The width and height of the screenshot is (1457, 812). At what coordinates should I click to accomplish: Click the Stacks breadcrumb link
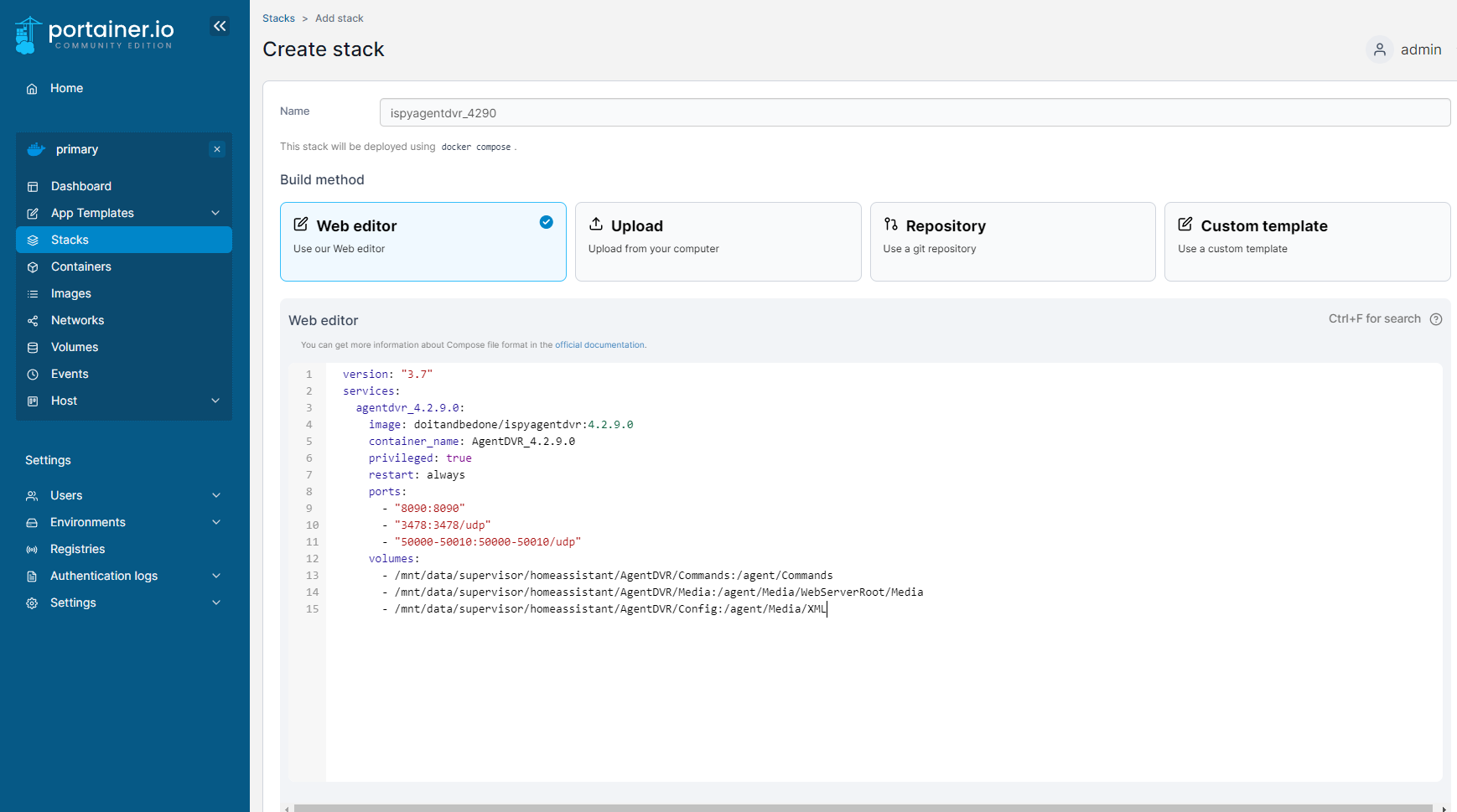pyautogui.click(x=278, y=18)
